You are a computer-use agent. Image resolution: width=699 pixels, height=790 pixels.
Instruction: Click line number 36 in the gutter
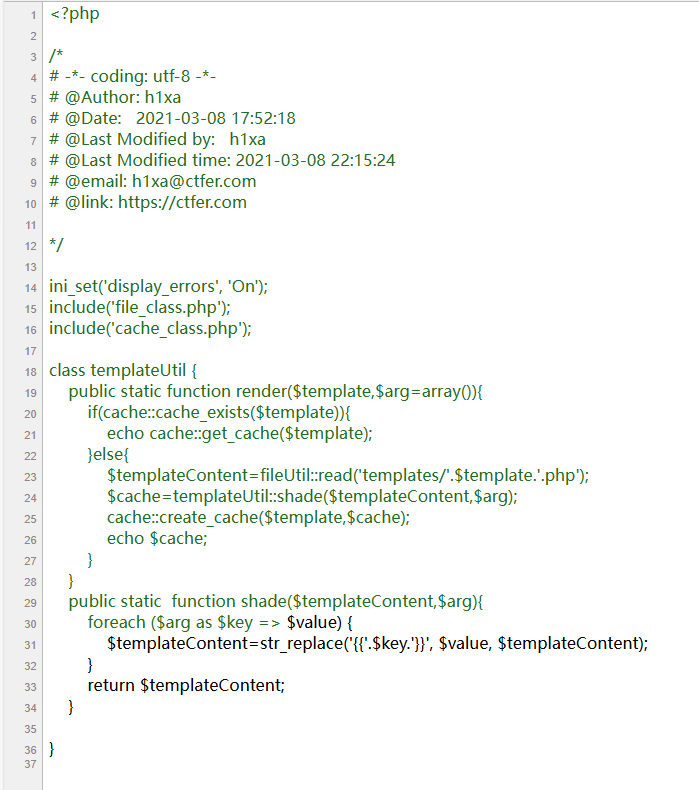(x=31, y=750)
